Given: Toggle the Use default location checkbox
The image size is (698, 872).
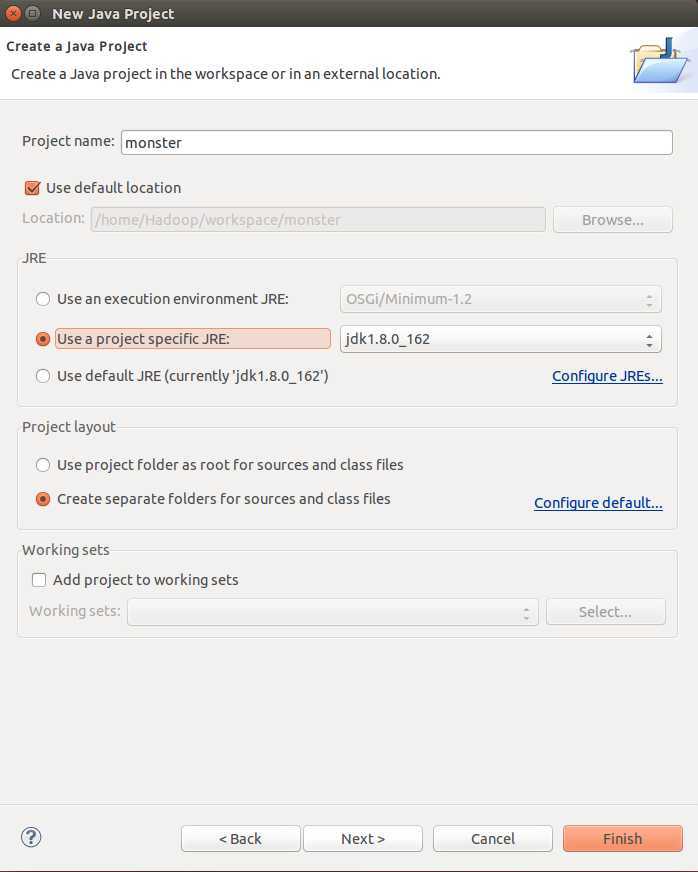Looking at the screenshot, I should click(32, 188).
